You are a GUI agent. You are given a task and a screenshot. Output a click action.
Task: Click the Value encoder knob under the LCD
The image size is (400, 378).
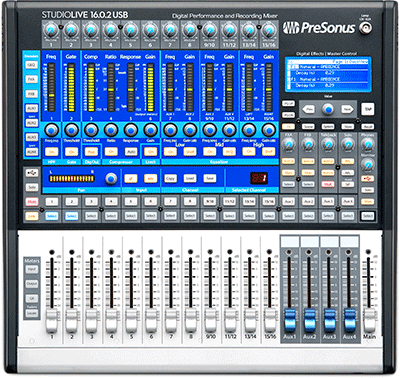tap(328, 109)
